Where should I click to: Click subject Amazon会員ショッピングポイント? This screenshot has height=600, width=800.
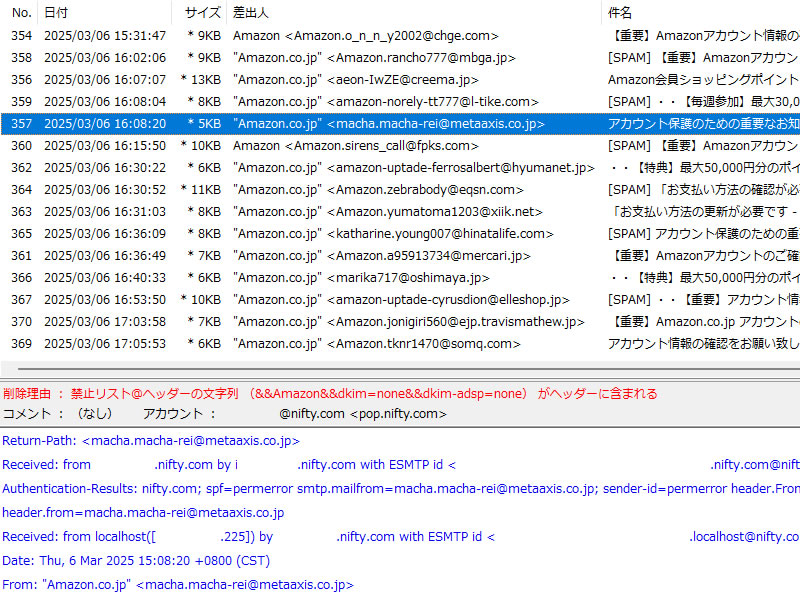tap(704, 80)
